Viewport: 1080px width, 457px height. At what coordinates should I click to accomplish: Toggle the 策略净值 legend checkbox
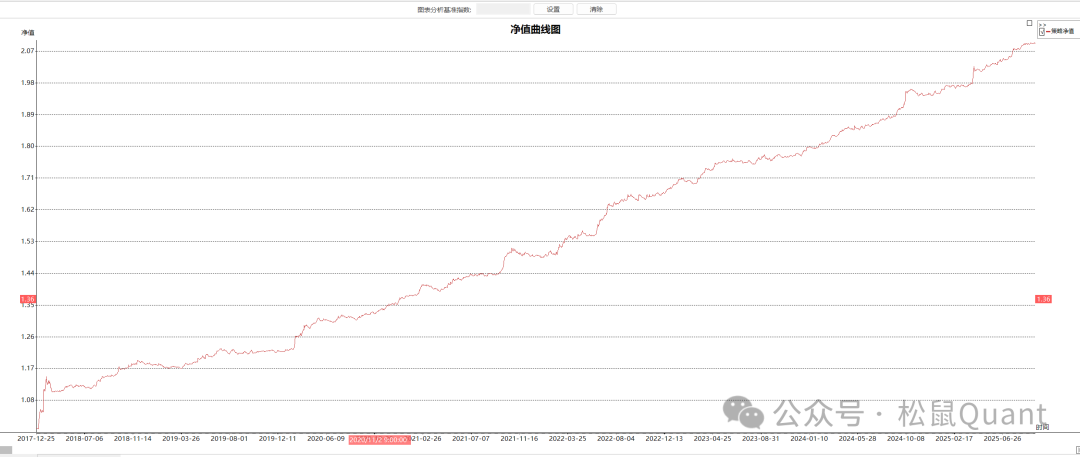1042,32
